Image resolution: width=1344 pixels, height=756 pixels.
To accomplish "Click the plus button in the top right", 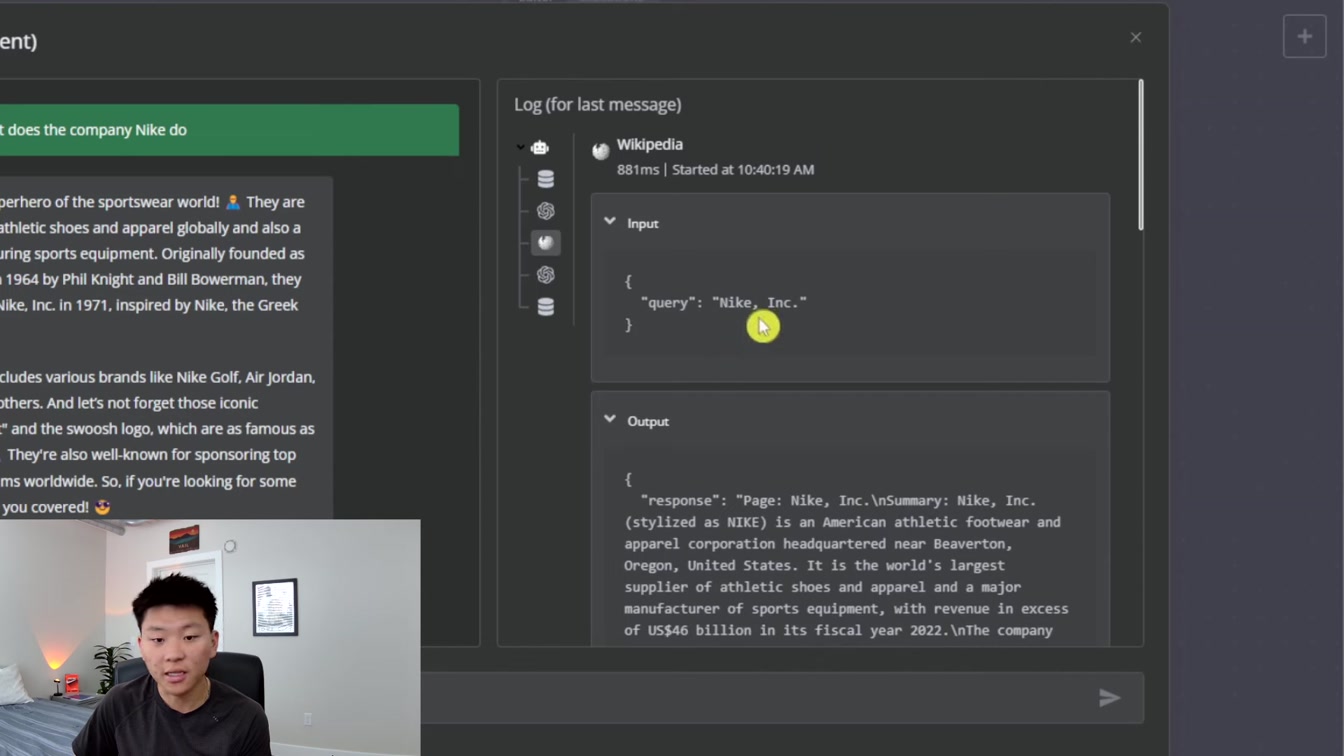I will pyautogui.click(x=1305, y=36).
